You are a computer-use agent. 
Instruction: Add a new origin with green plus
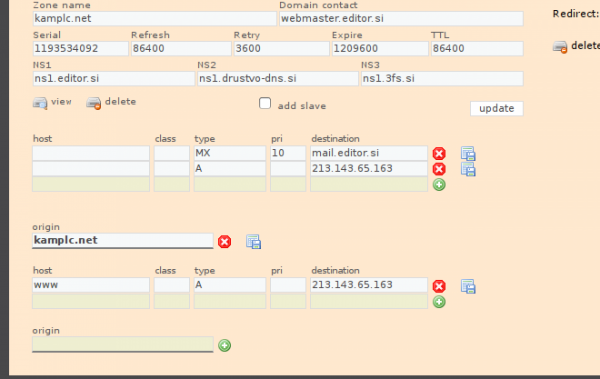(x=224, y=345)
